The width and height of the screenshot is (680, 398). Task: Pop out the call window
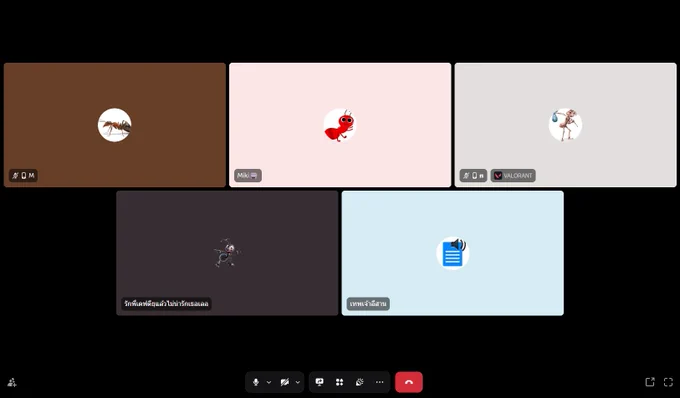coord(650,382)
